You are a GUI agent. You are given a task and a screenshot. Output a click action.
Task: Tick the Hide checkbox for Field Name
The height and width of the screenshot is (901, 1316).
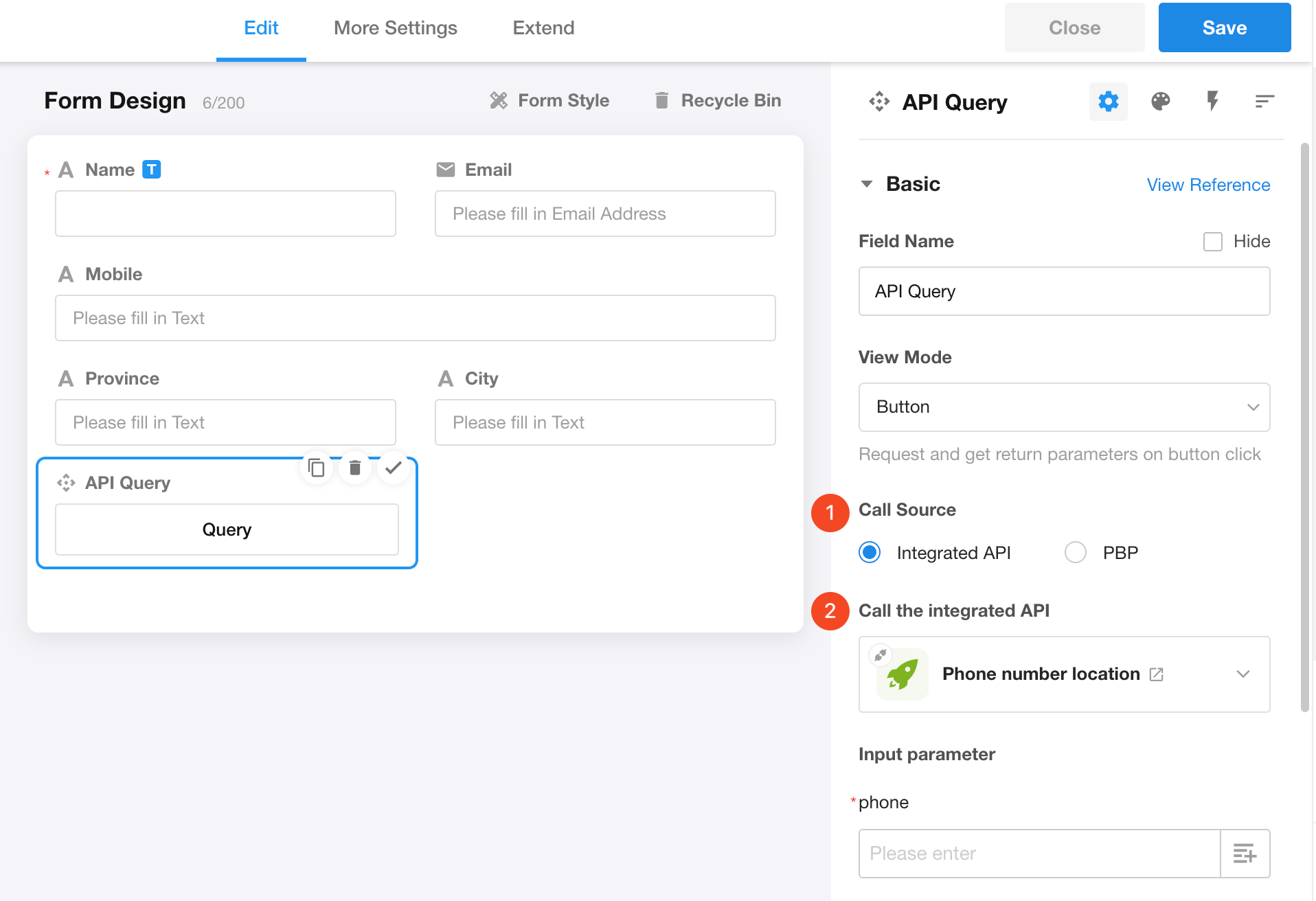pos(1213,242)
